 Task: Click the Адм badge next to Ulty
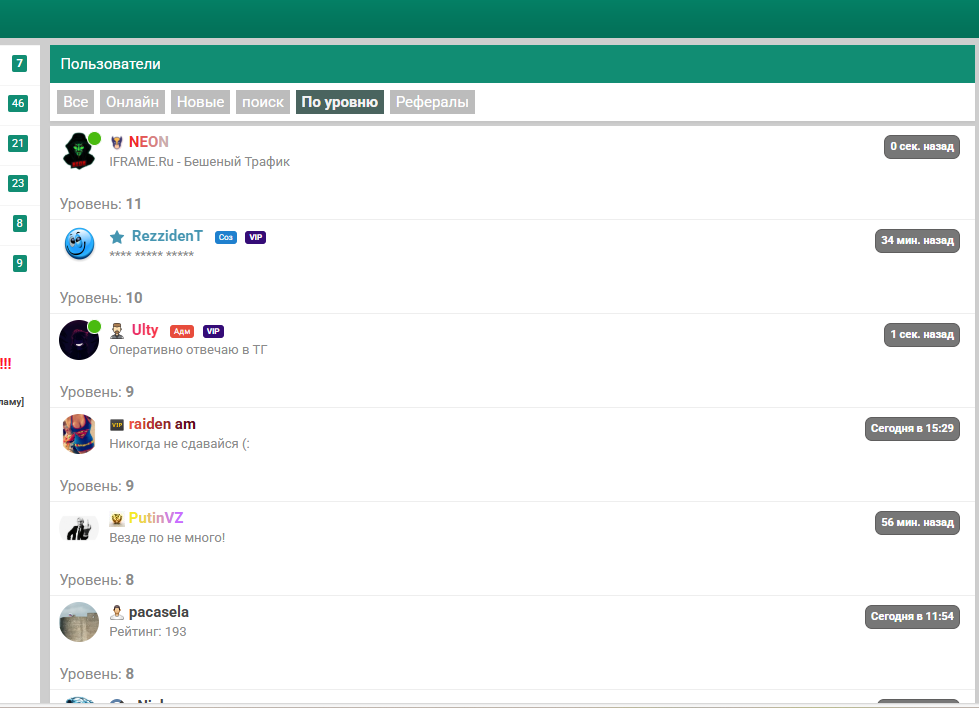(x=182, y=331)
